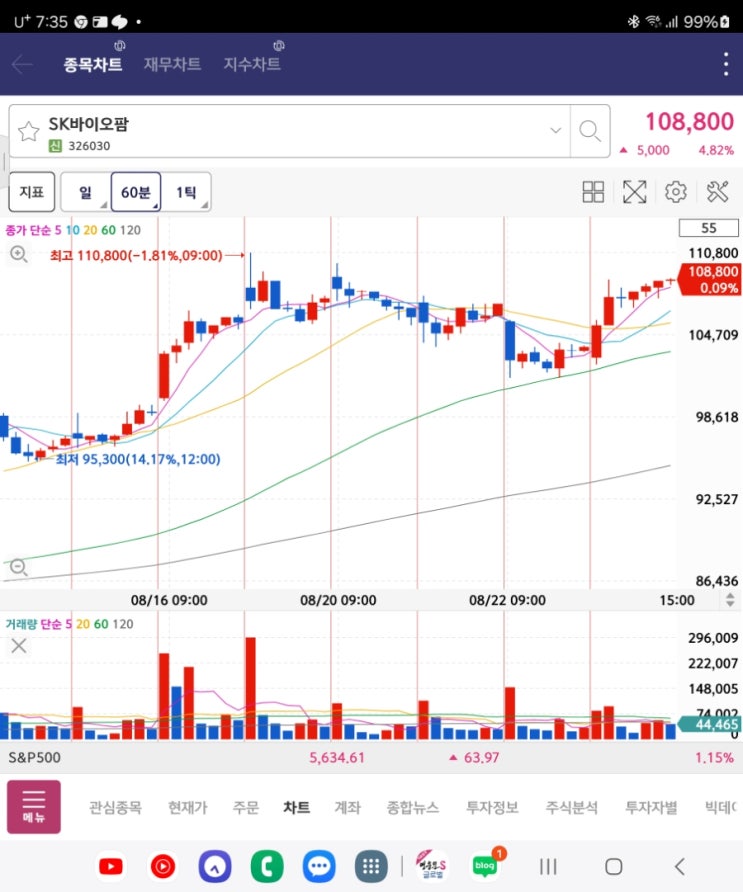Open 계좌 in the bottom menu
Image resolution: width=743 pixels, height=892 pixels.
pyautogui.click(x=348, y=807)
